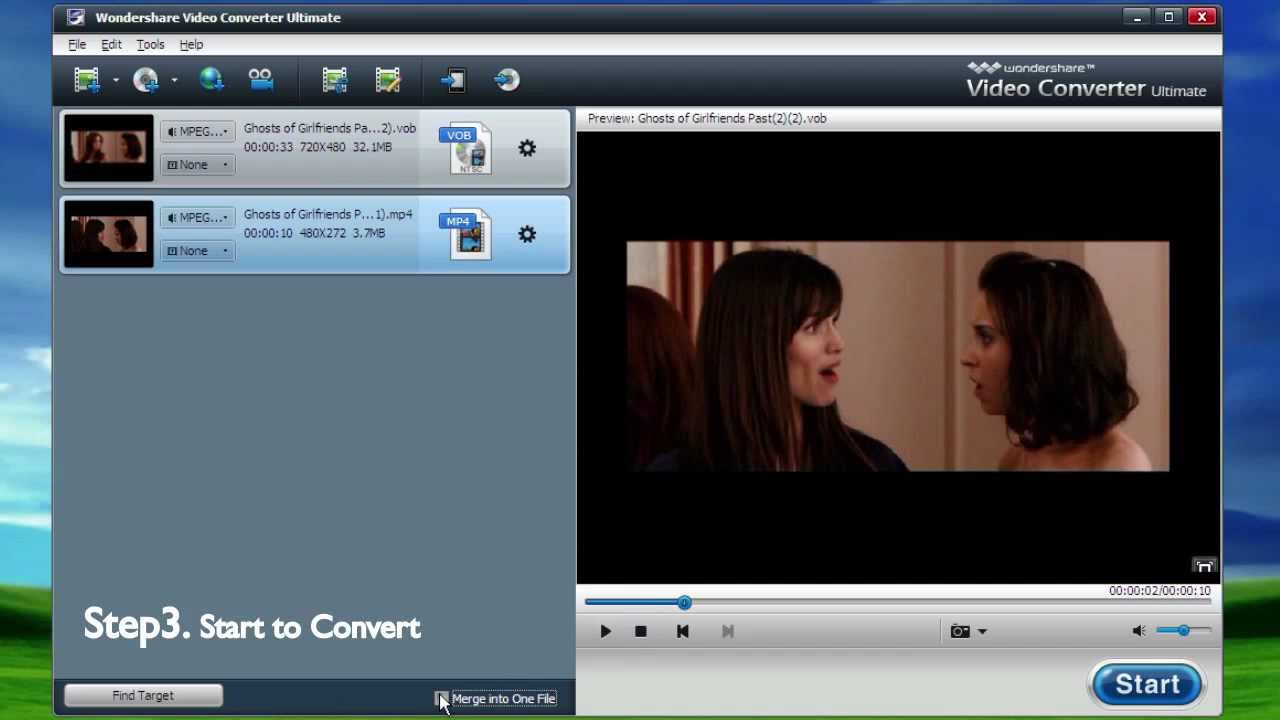The image size is (1280, 720).
Task: Click the next track button
Action: click(x=728, y=631)
